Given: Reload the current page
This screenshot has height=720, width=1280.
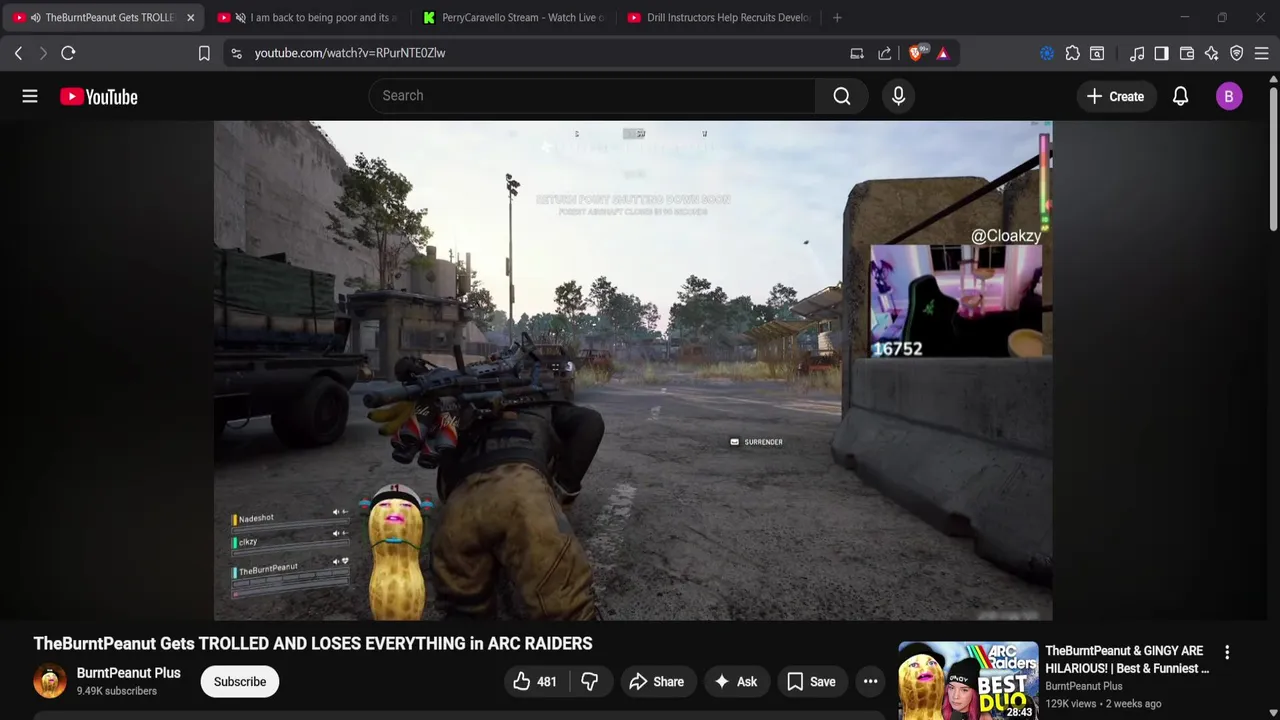Looking at the screenshot, I should [68, 53].
